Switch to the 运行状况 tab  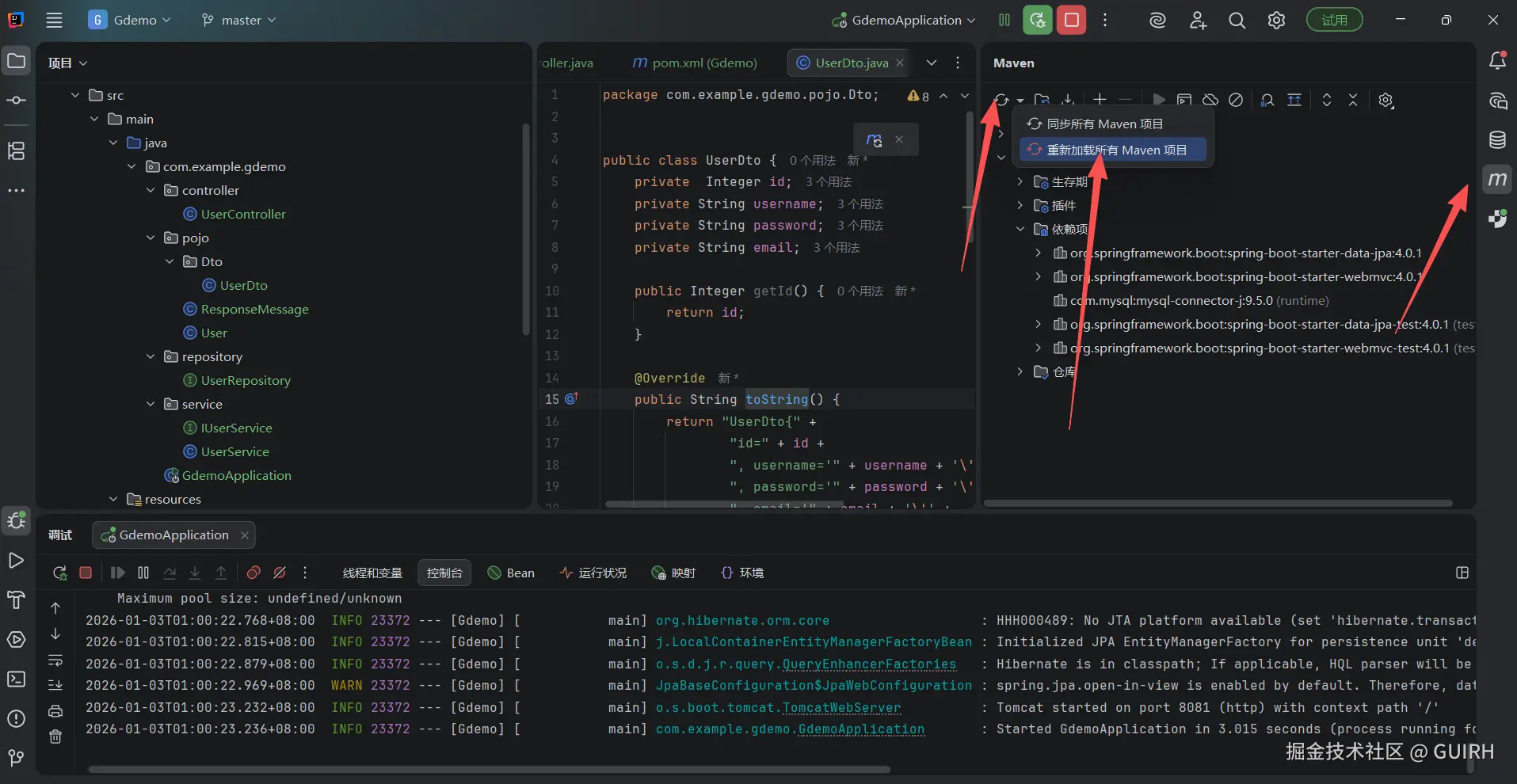click(593, 573)
